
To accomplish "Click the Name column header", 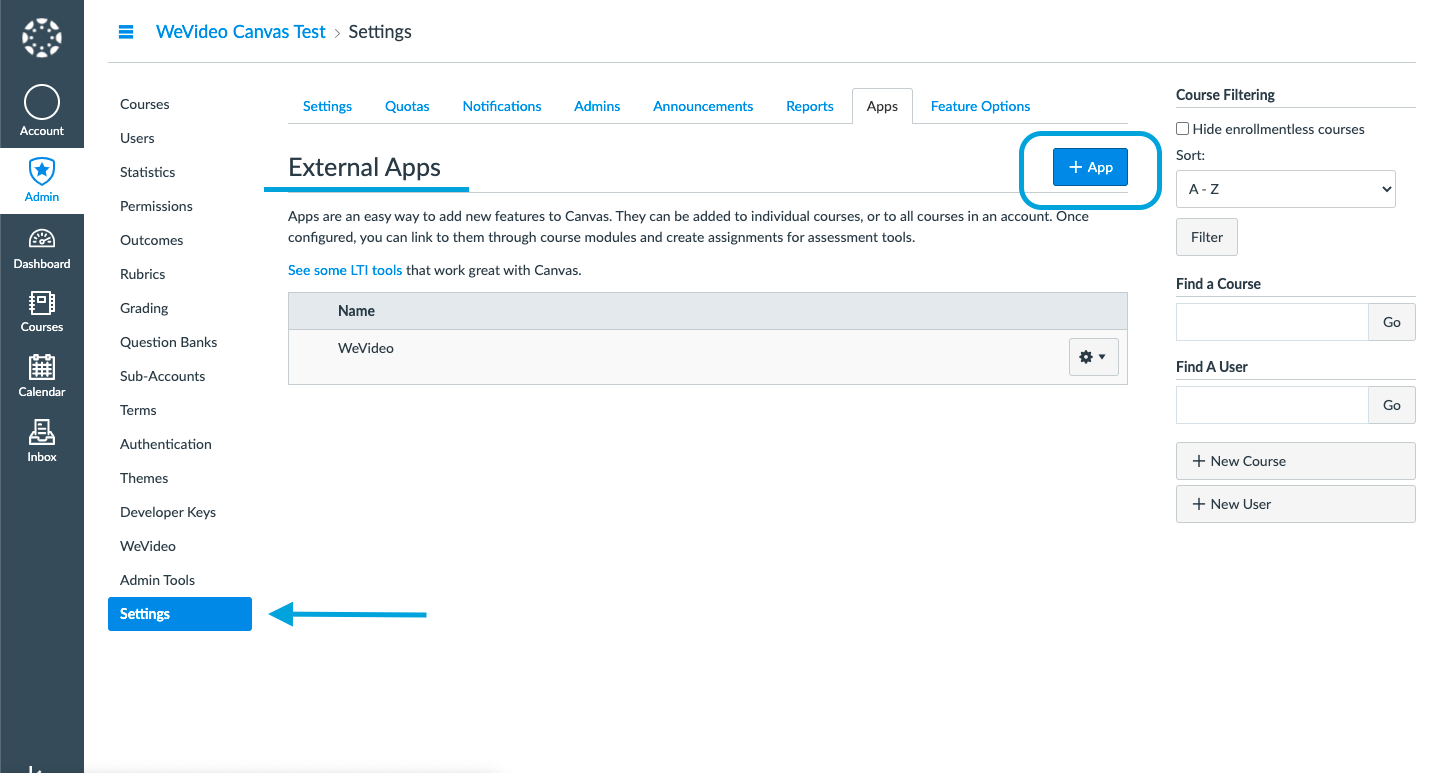I will (356, 311).
